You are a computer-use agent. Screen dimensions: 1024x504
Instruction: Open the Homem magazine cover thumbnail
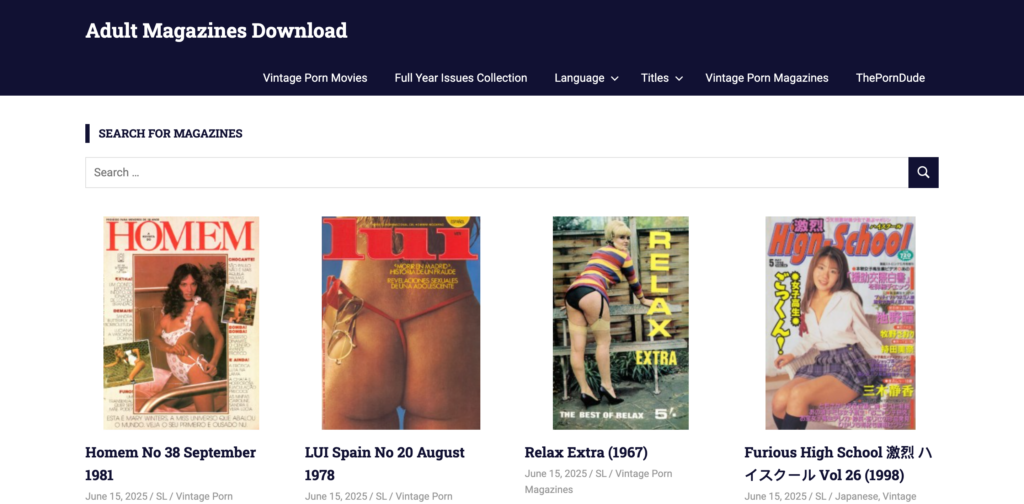click(x=181, y=323)
